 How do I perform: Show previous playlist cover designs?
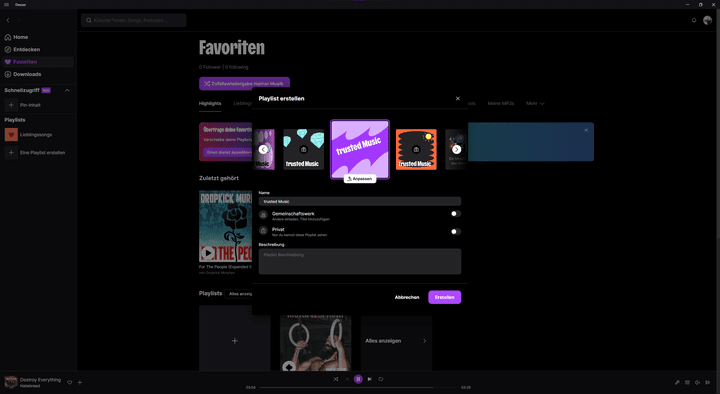(x=263, y=150)
